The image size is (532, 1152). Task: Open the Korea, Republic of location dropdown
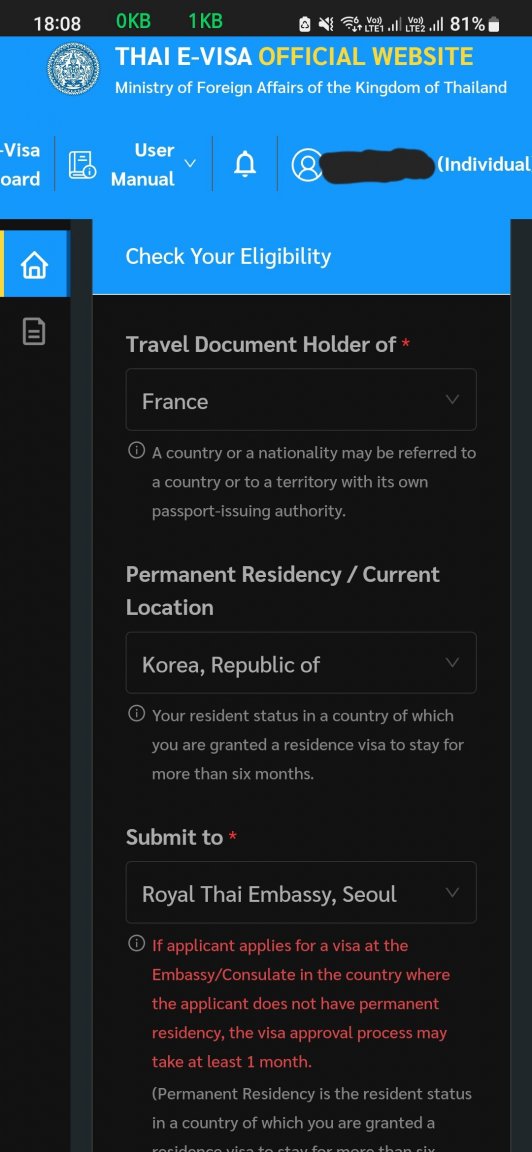tap(301, 663)
